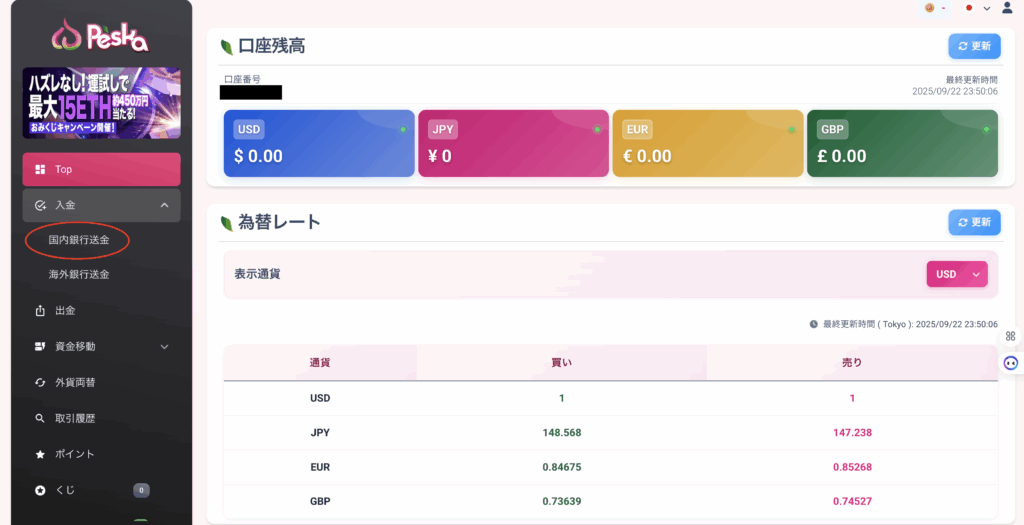Image resolution: width=1024 pixels, height=525 pixels.
Task: Open the language flag dropdown
Action: coord(976,8)
